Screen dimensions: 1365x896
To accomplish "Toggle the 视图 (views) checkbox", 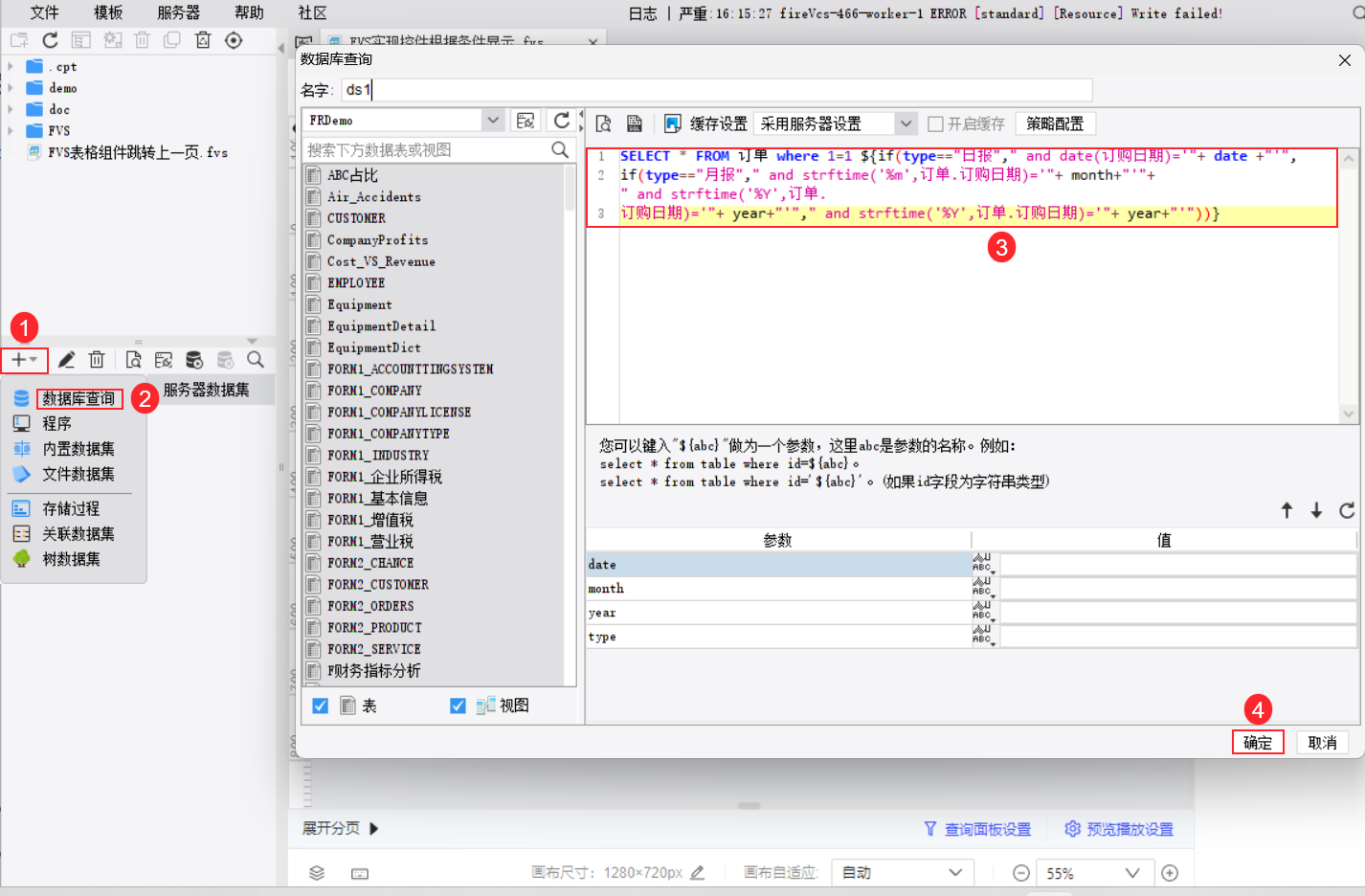I will (x=458, y=706).
